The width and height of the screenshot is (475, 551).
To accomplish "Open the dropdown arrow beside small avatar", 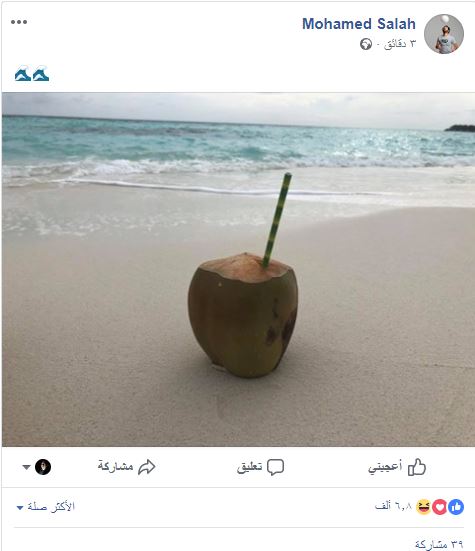I will coord(26,467).
